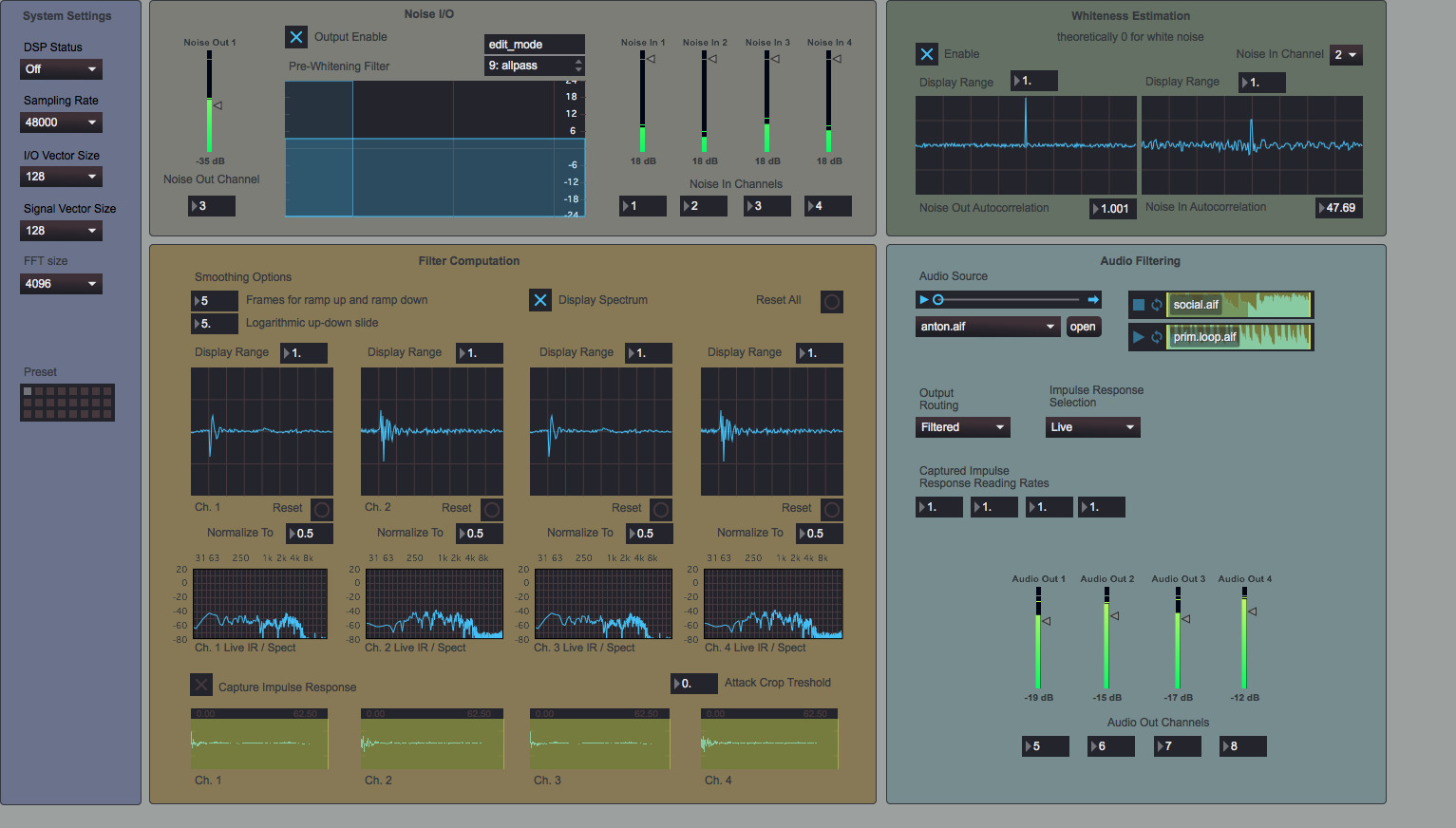The height and width of the screenshot is (828, 1456).
Task: Click the Noise In 4 gain slider
Action: click(x=831, y=102)
